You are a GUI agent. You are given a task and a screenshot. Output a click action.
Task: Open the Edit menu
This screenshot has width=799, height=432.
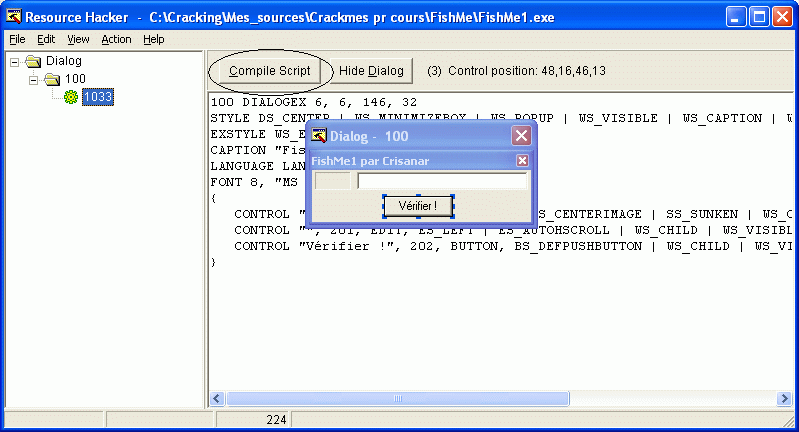click(46, 39)
